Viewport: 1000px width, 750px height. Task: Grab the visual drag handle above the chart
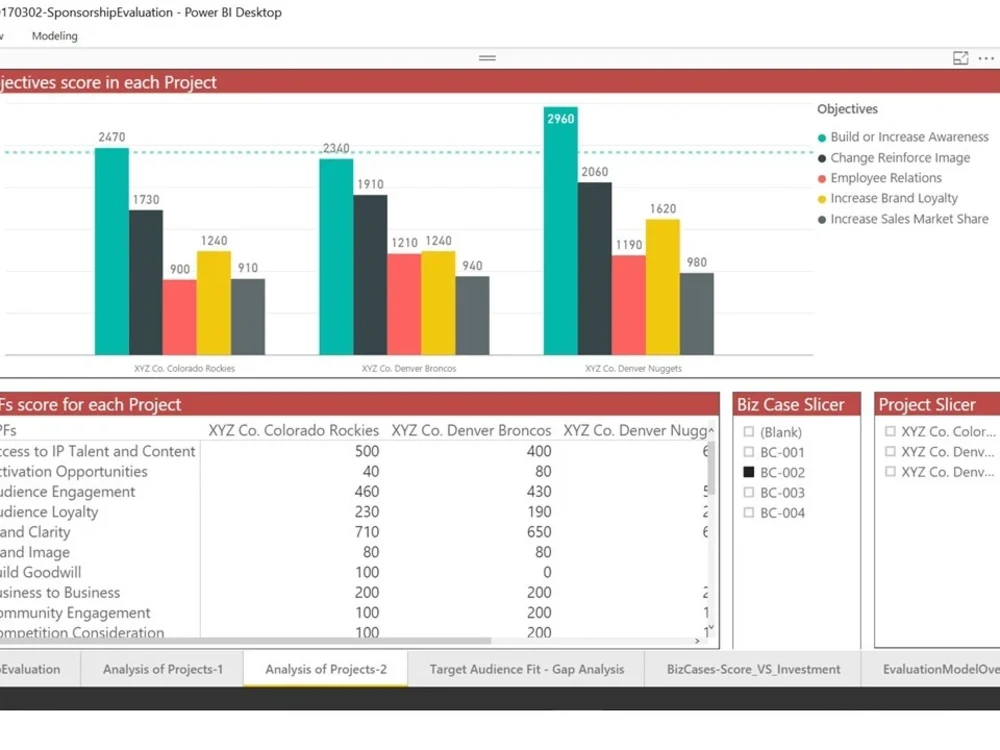(x=487, y=57)
